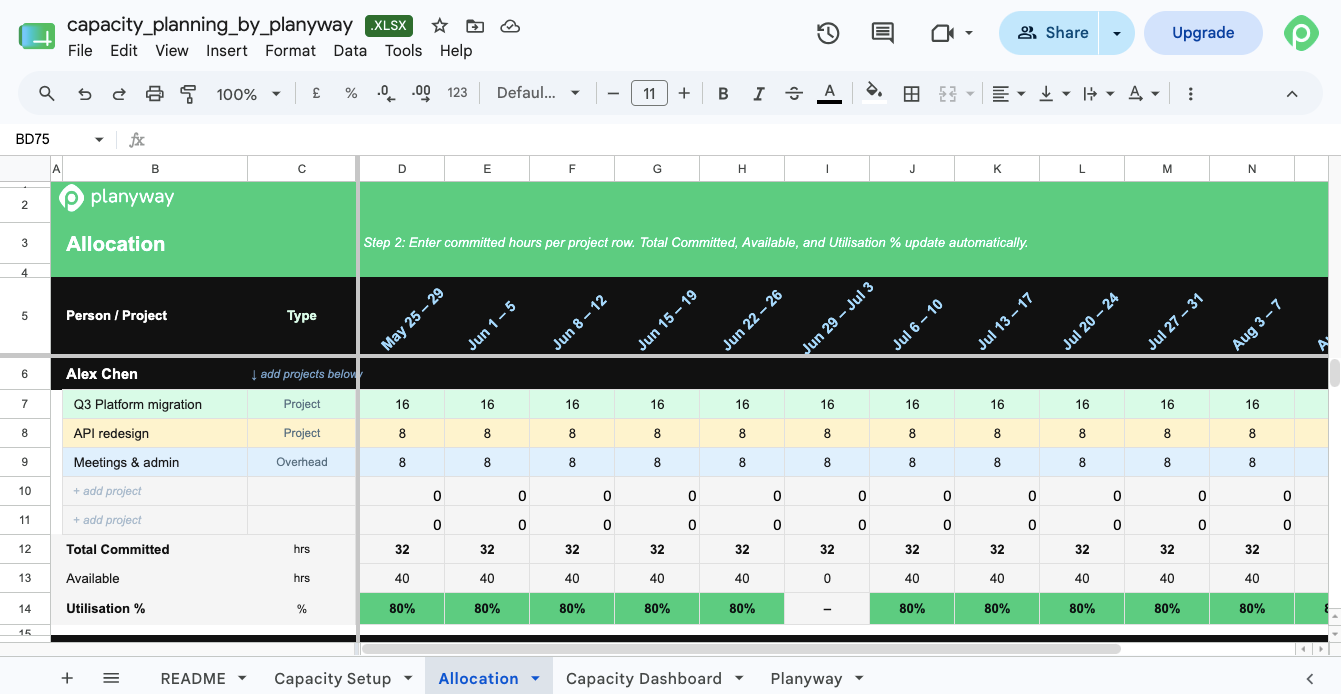This screenshot has width=1341, height=694.
Task: Open the vertical align dropdown
Action: [x=1054, y=93]
